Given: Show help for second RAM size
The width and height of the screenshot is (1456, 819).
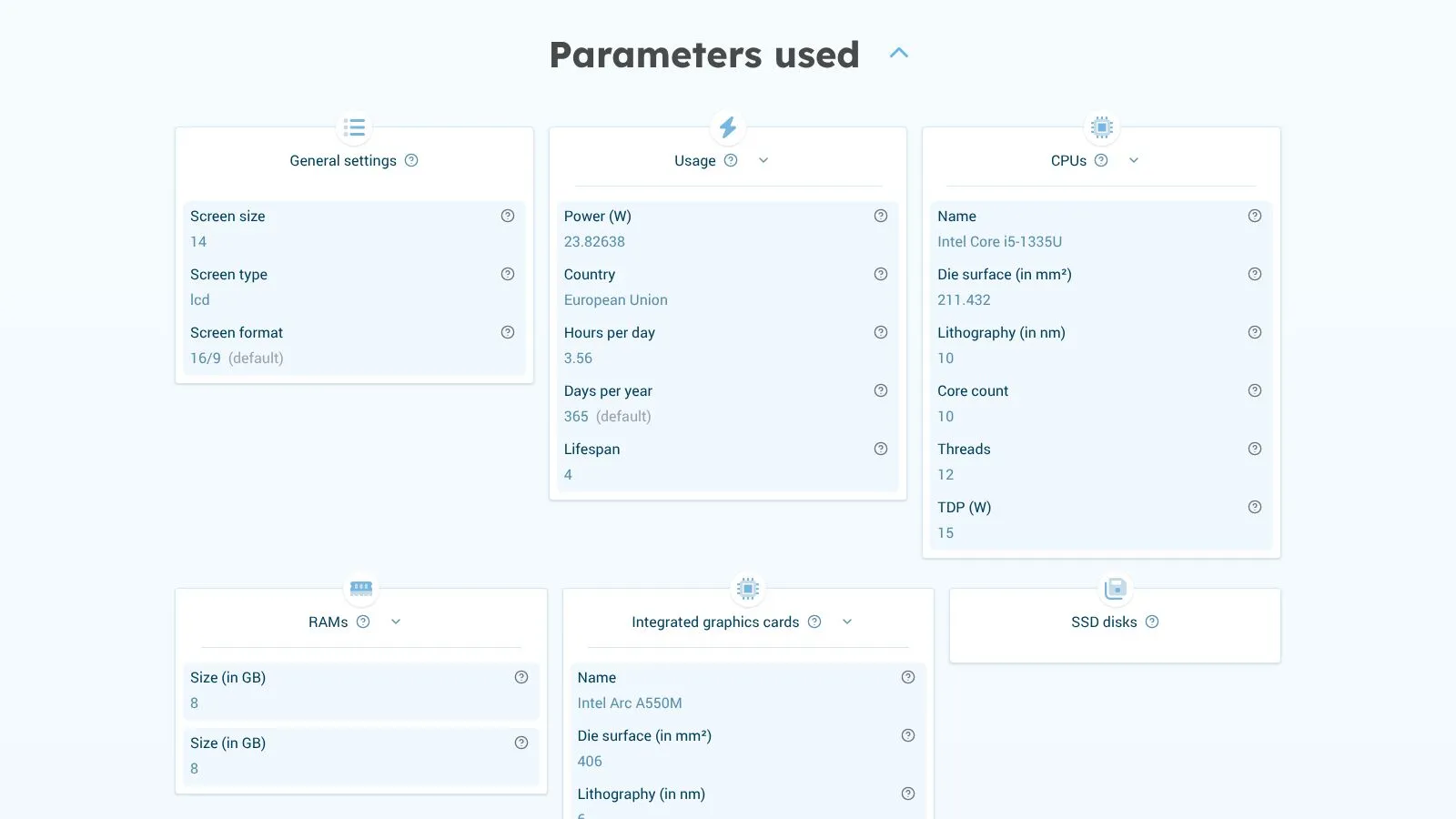Looking at the screenshot, I should [x=521, y=743].
